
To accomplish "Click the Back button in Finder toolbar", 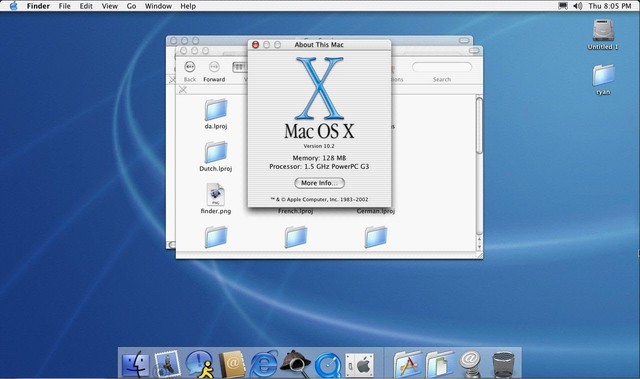I will [190, 71].
